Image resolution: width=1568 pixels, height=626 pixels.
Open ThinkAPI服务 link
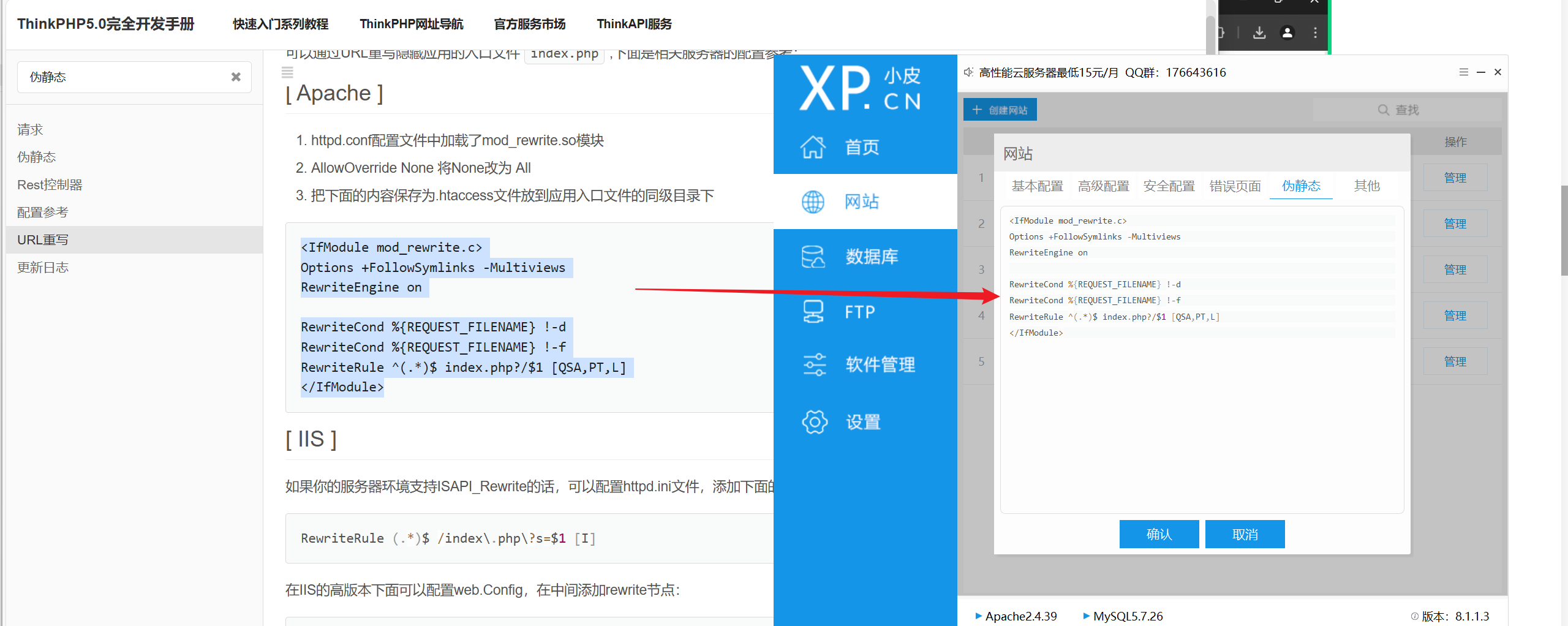point(634,24)
